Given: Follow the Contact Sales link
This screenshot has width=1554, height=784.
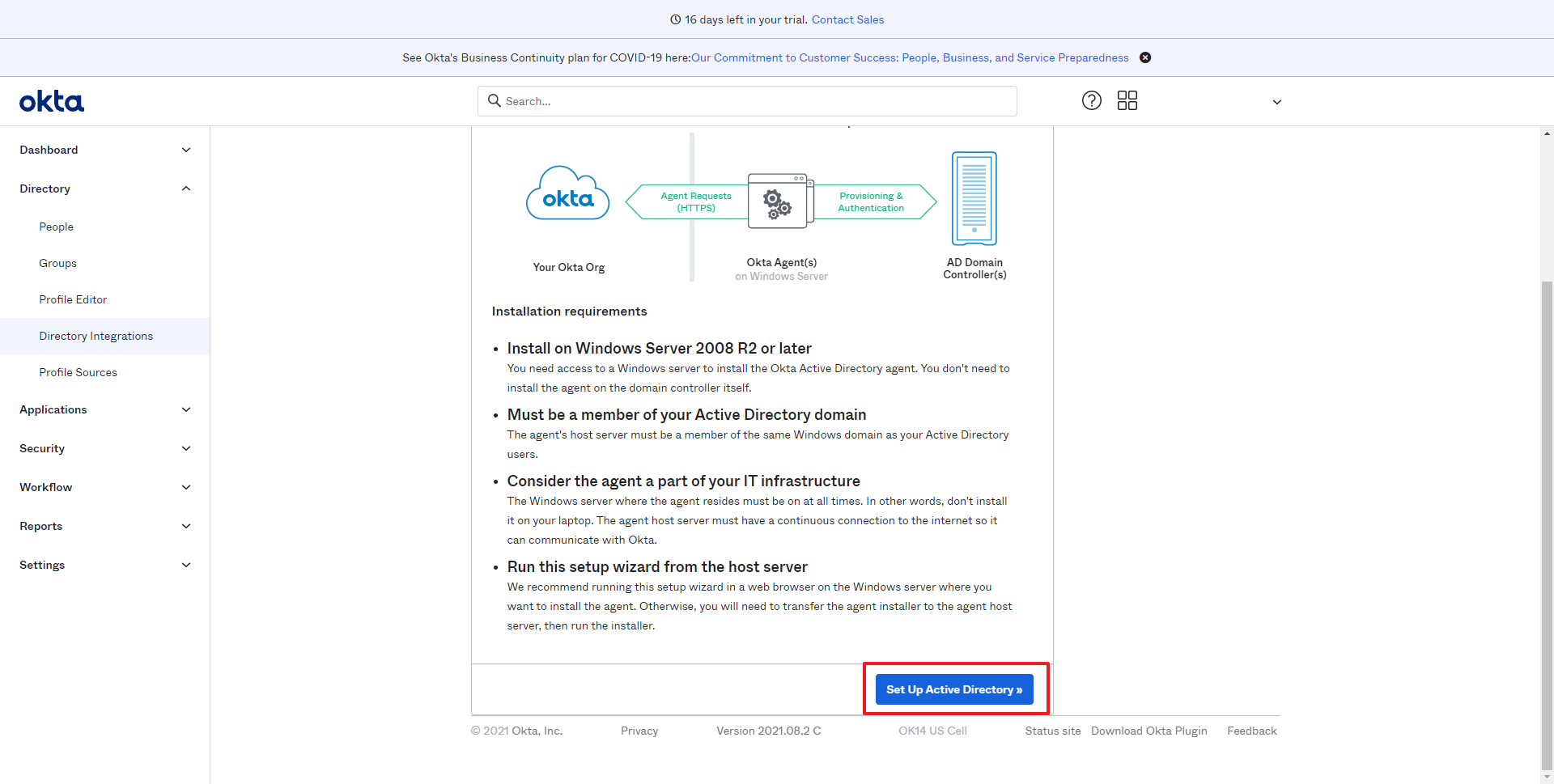Looking at the screenshot, I should (x=847, y=19).
